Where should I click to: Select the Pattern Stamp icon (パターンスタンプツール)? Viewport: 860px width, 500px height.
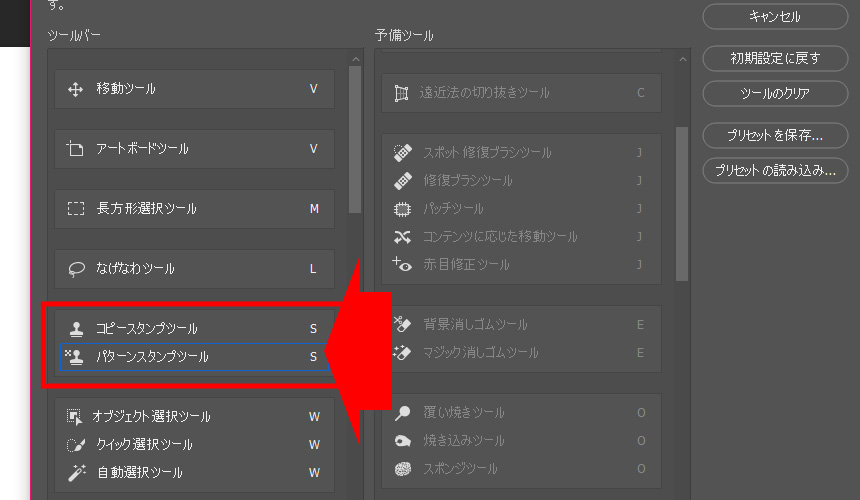(x=75, y=357)
